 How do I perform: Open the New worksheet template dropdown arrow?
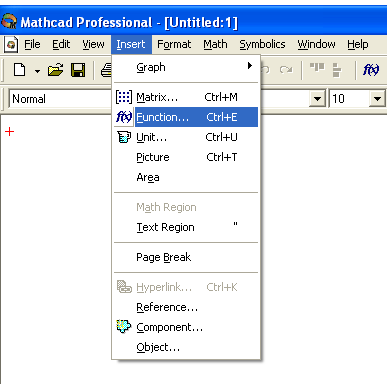pos(37,71)
